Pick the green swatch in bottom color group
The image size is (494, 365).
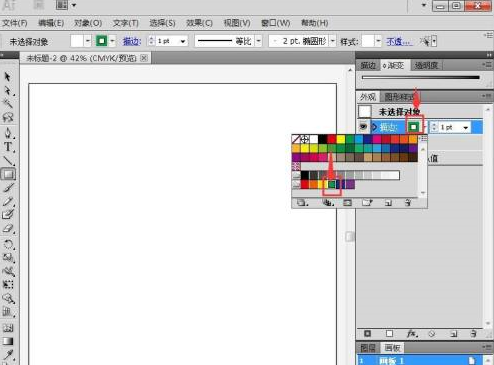(332, 184)
